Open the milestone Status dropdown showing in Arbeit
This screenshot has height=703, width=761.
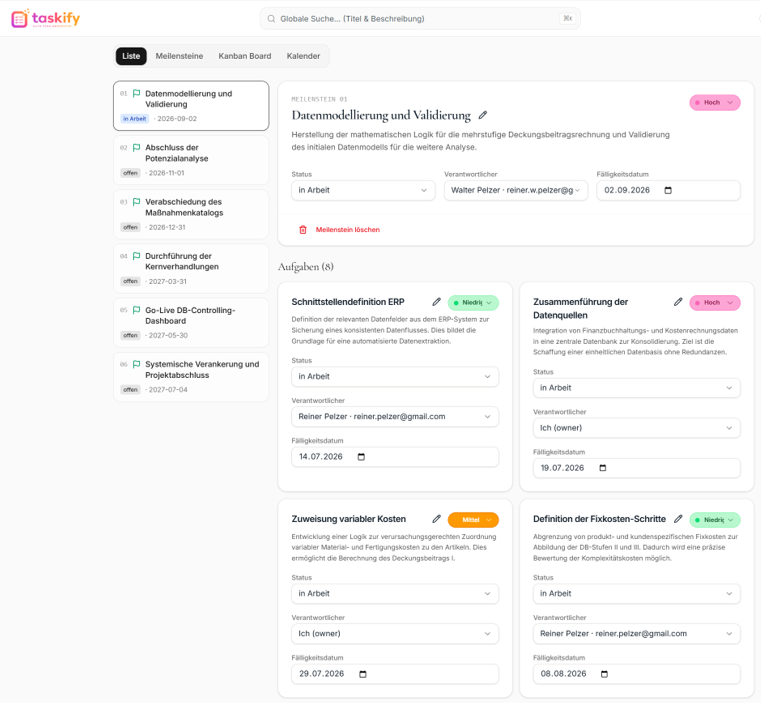tap(363, 190)
